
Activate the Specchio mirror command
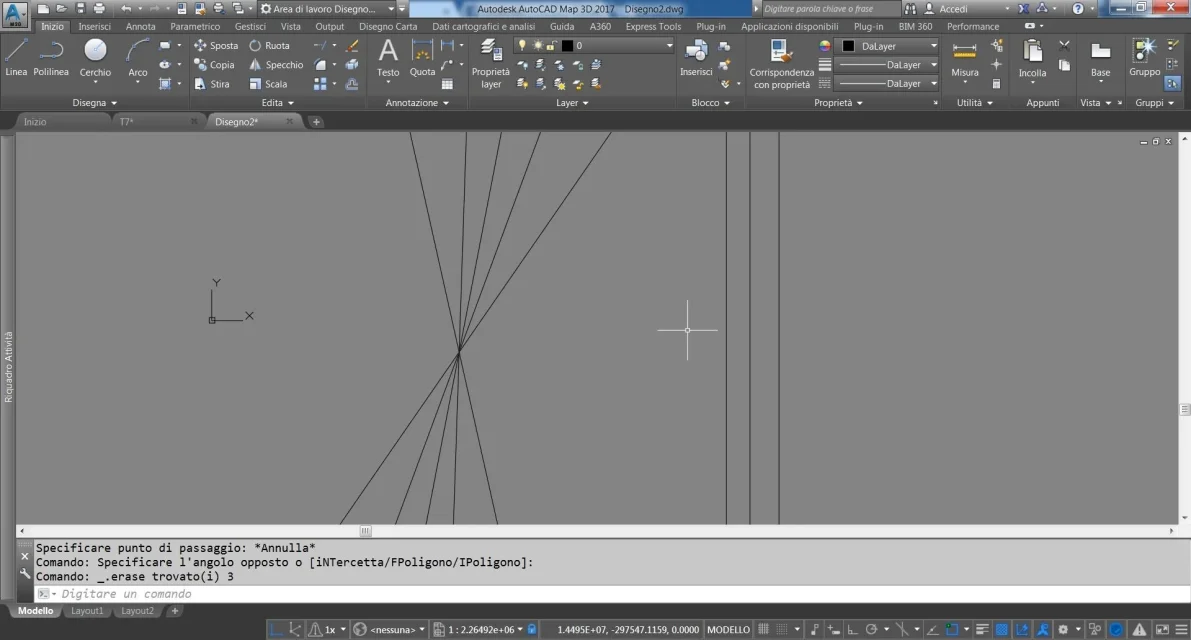point(276,65)
